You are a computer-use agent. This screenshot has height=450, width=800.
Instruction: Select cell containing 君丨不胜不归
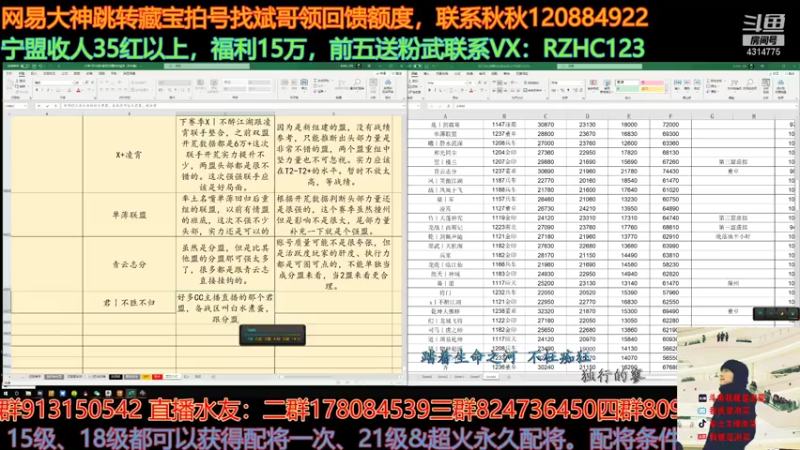coord(129,302)
